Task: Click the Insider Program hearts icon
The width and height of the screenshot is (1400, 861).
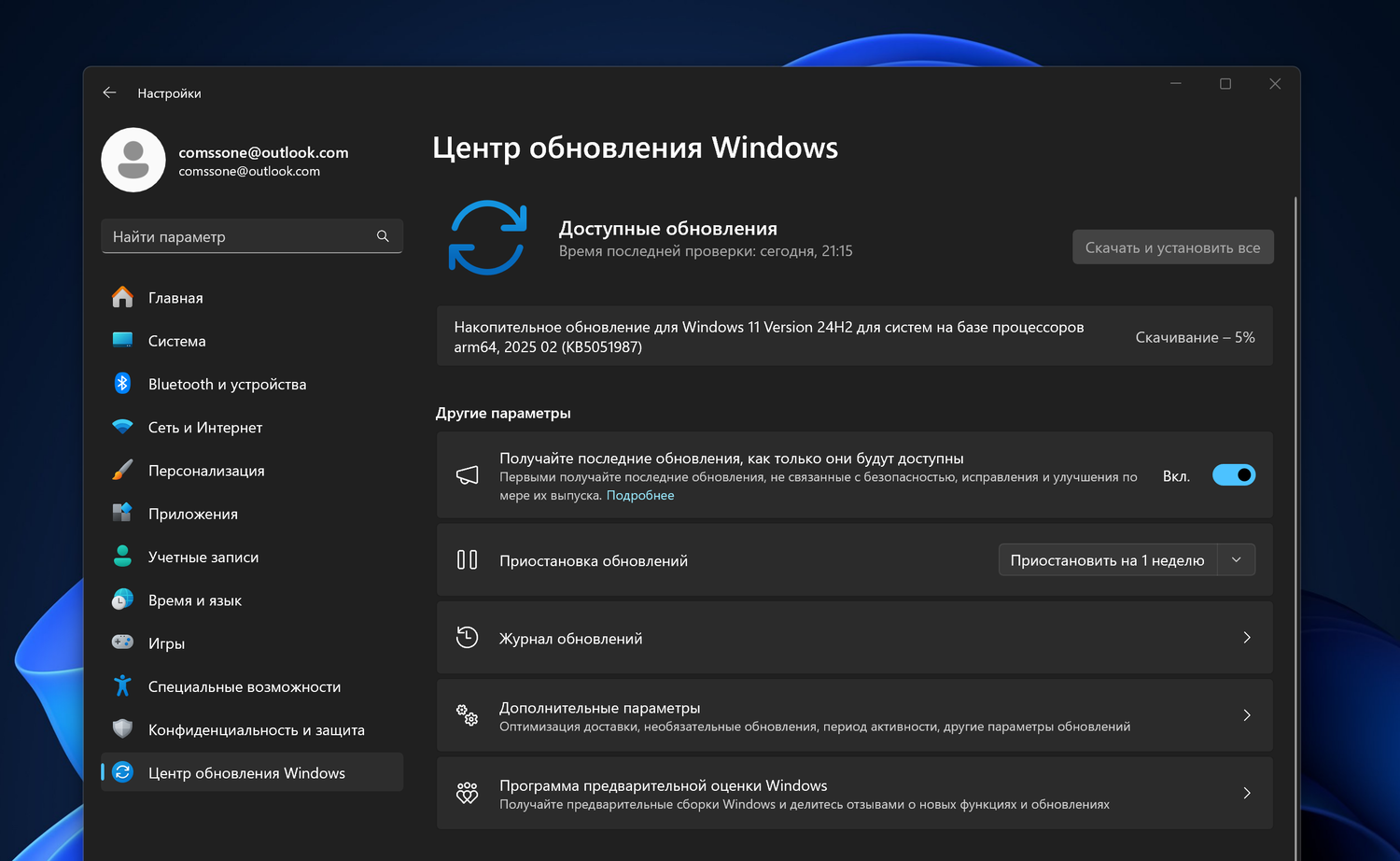Action: click(x=467, y=793)
